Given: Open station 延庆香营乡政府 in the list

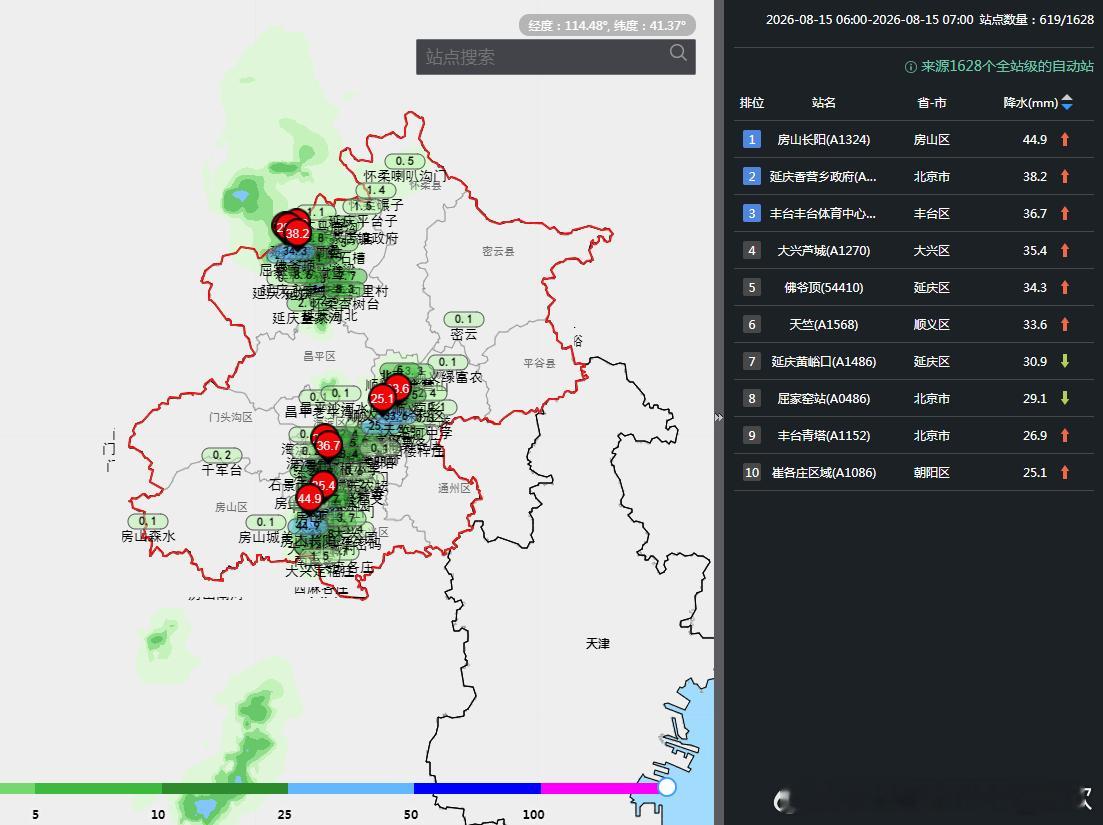Looking at the screenshot, I should [x=823, y=177].
